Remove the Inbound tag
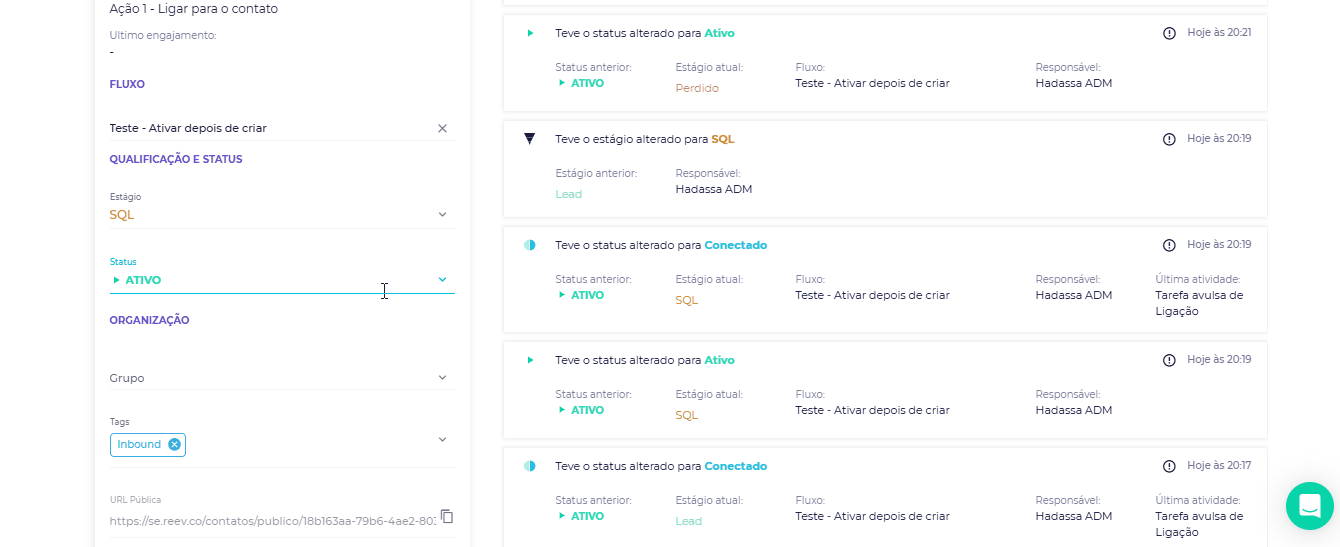Image resolution: width=1340 pixels, height=547 pixels. 175,444
